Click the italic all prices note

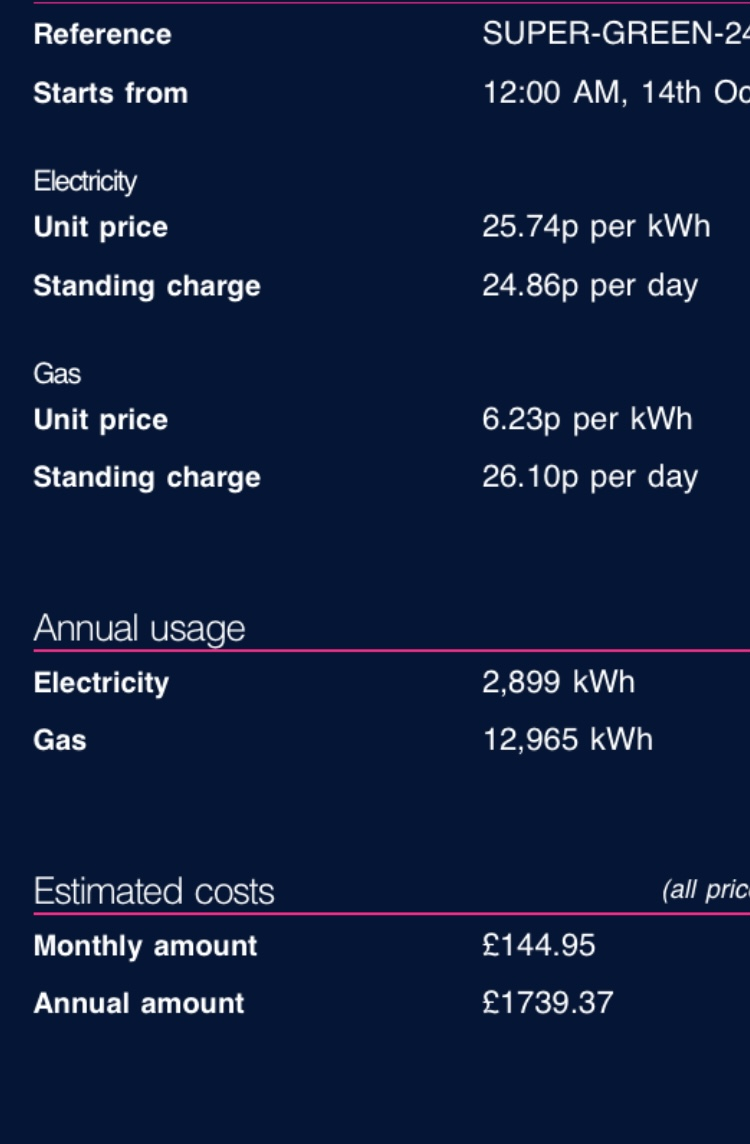pyautogui.click(x=705, y=890)
